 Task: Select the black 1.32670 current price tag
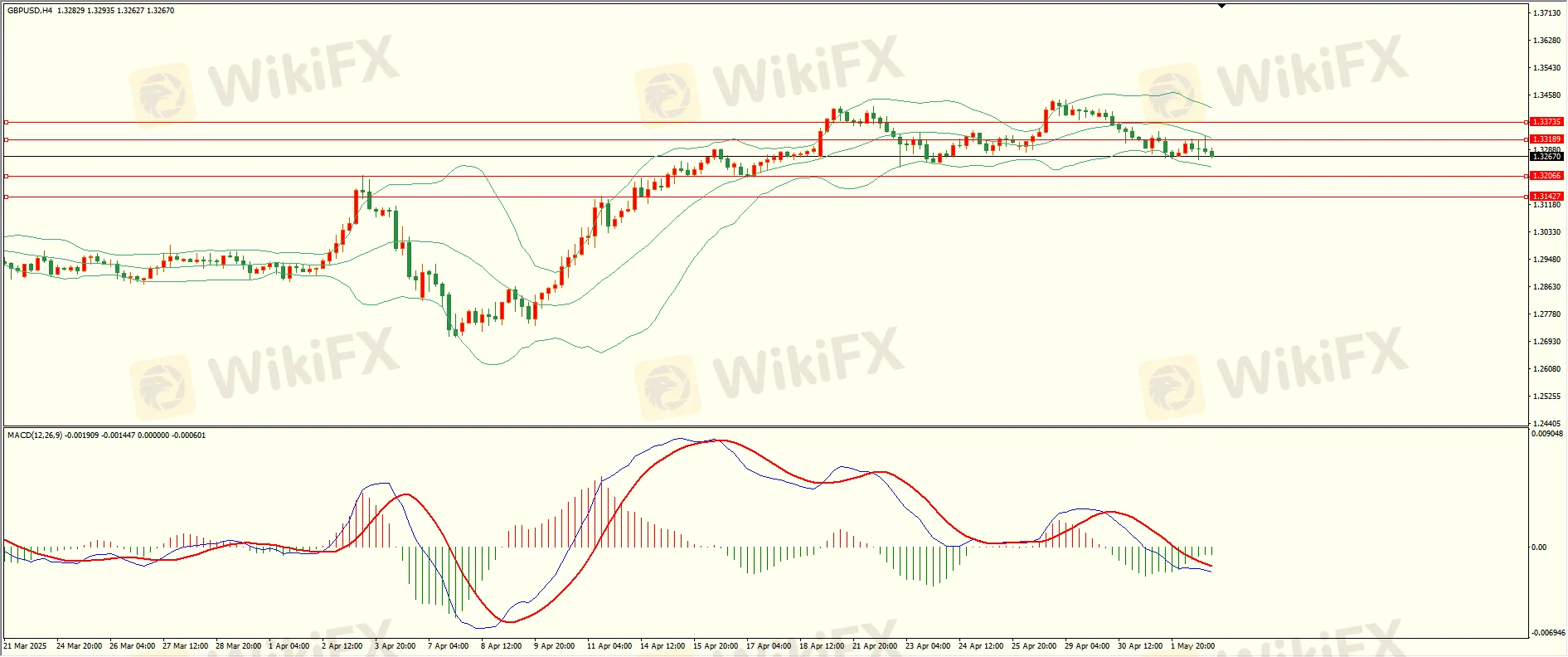tap(1546, 157)
